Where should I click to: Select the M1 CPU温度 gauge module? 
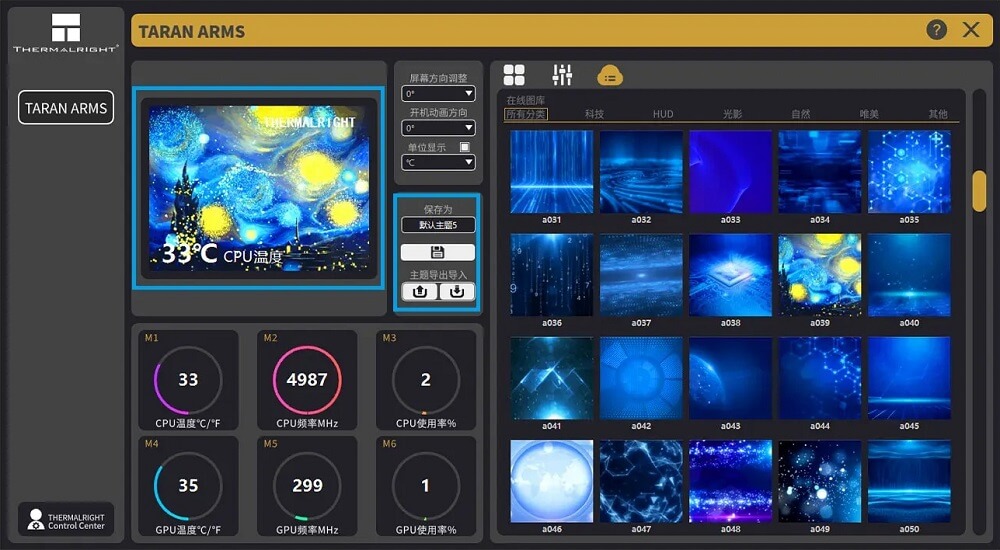coord(188,380)
